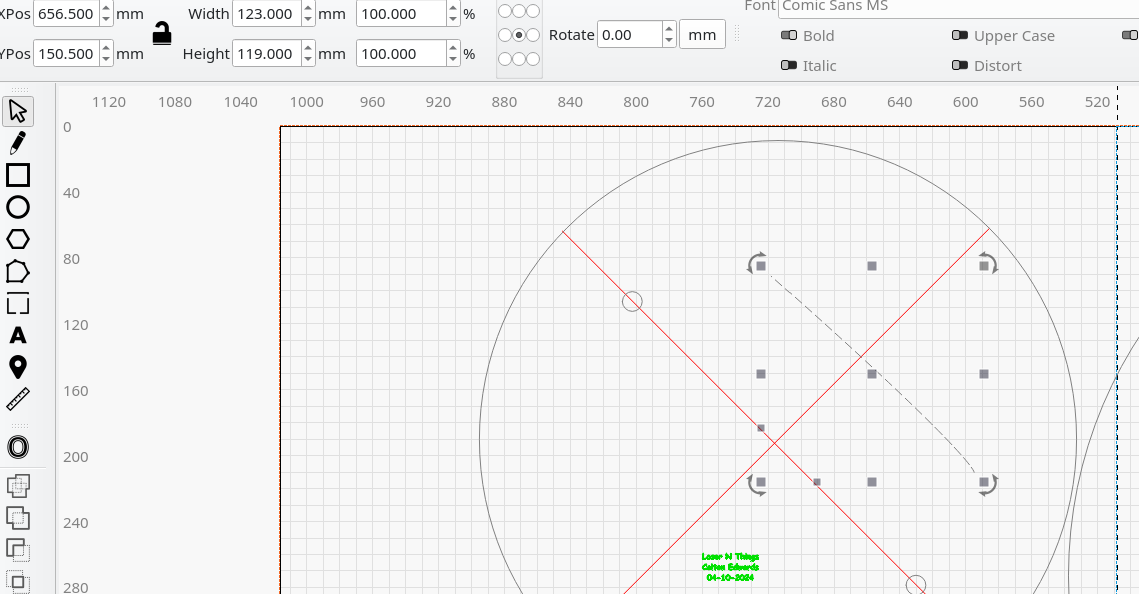Turn on the Italic toggle
The image size is (1139, 594).
click(789, 66)
